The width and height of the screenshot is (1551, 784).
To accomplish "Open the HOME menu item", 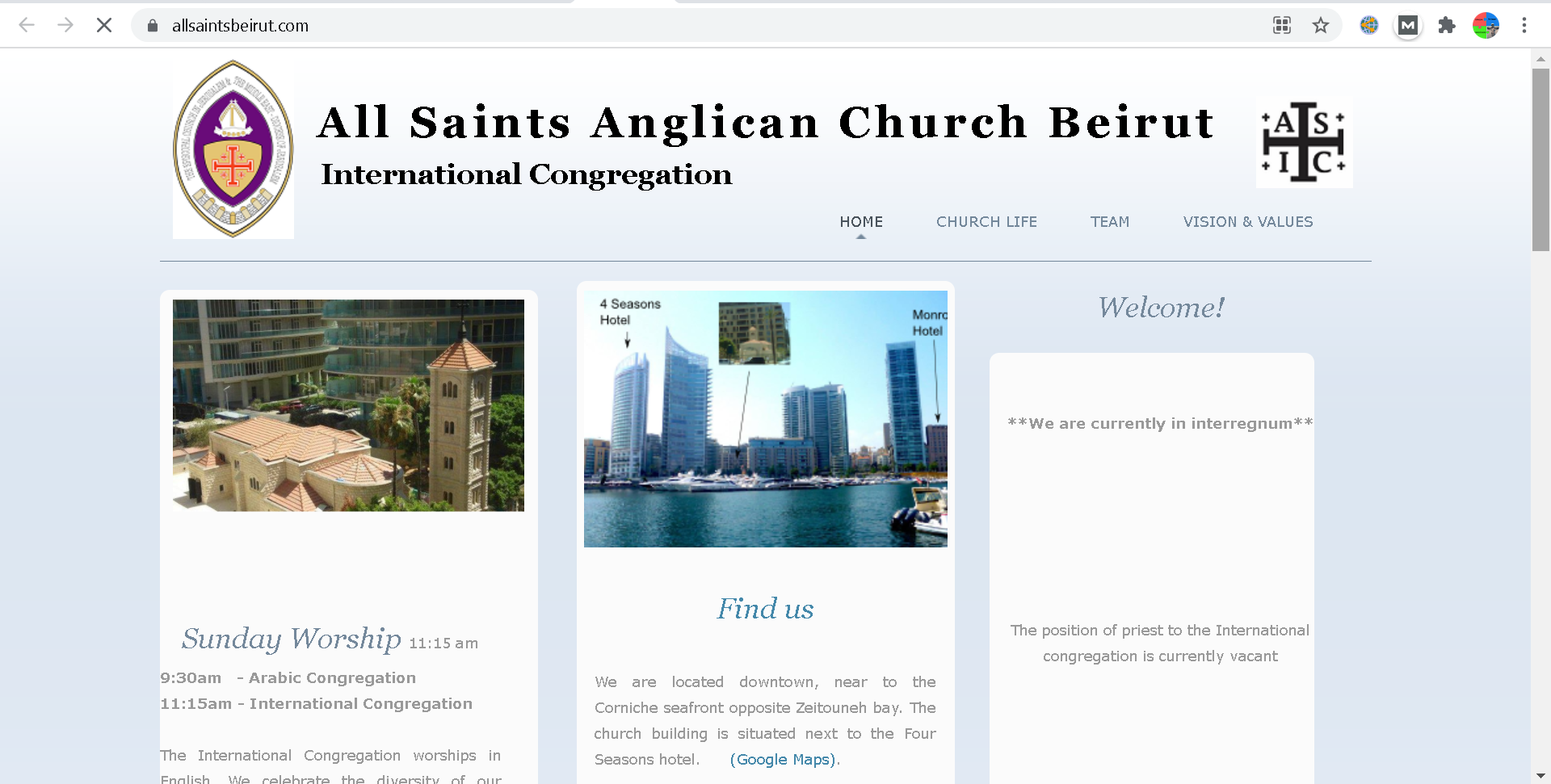I will (x=861, y=222).
